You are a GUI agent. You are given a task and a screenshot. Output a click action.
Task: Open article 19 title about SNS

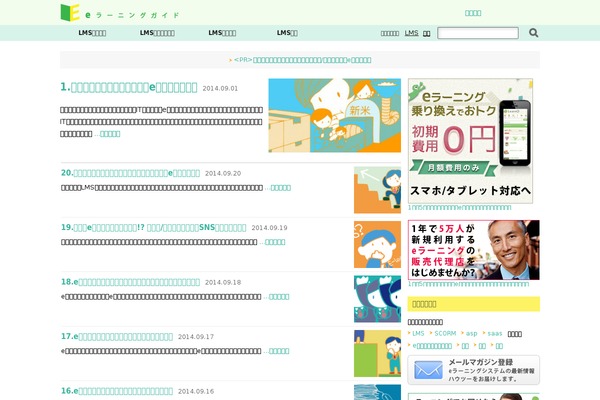point(153,227)
